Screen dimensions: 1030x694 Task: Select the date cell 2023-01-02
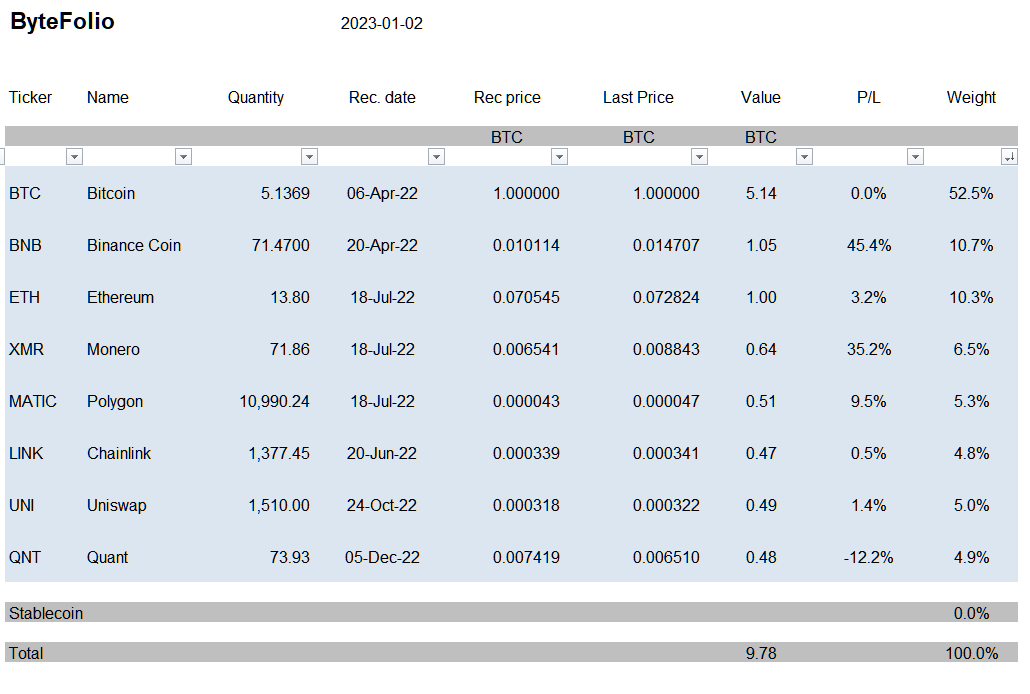382,24
